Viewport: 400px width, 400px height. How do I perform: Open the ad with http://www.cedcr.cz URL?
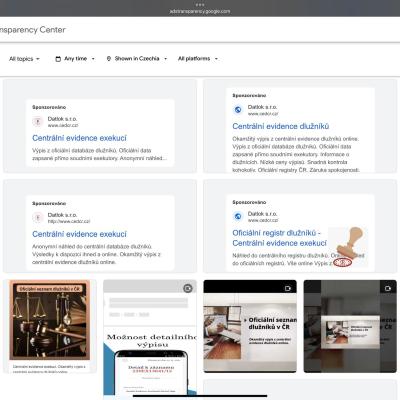[100, 226]
